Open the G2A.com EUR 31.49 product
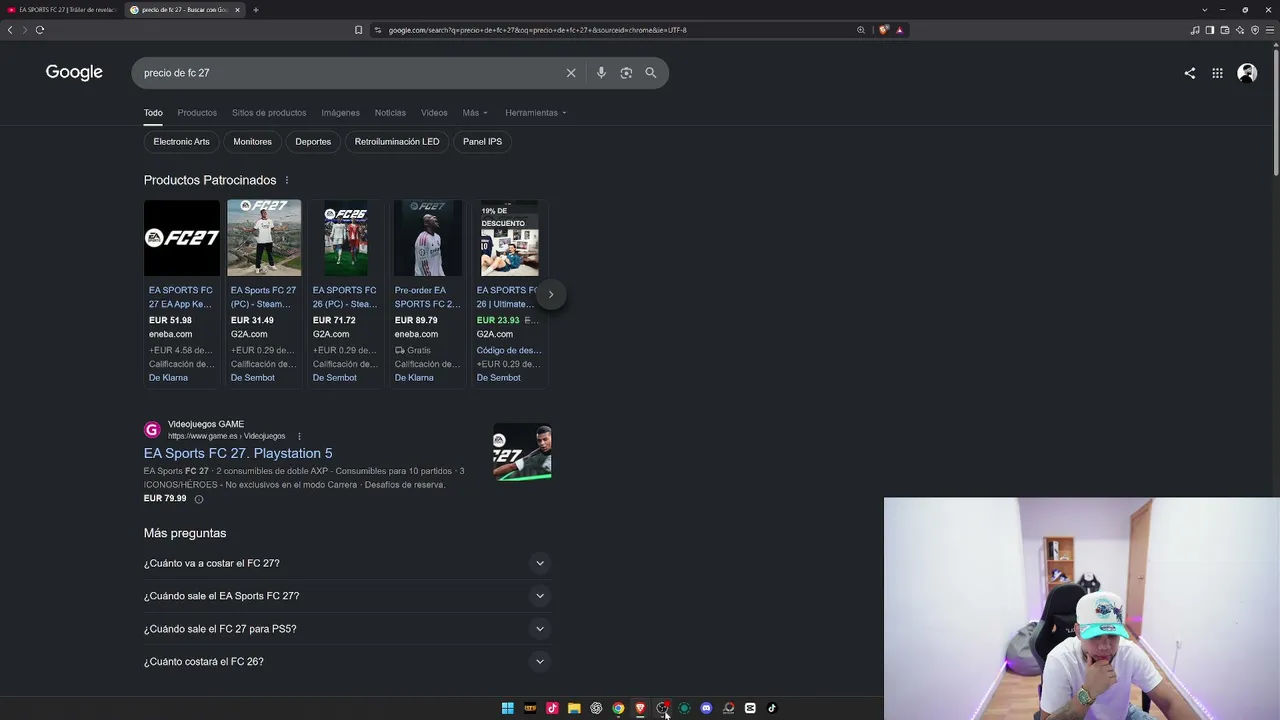This screenshot has height=720, width=1280. click(263, 292)
